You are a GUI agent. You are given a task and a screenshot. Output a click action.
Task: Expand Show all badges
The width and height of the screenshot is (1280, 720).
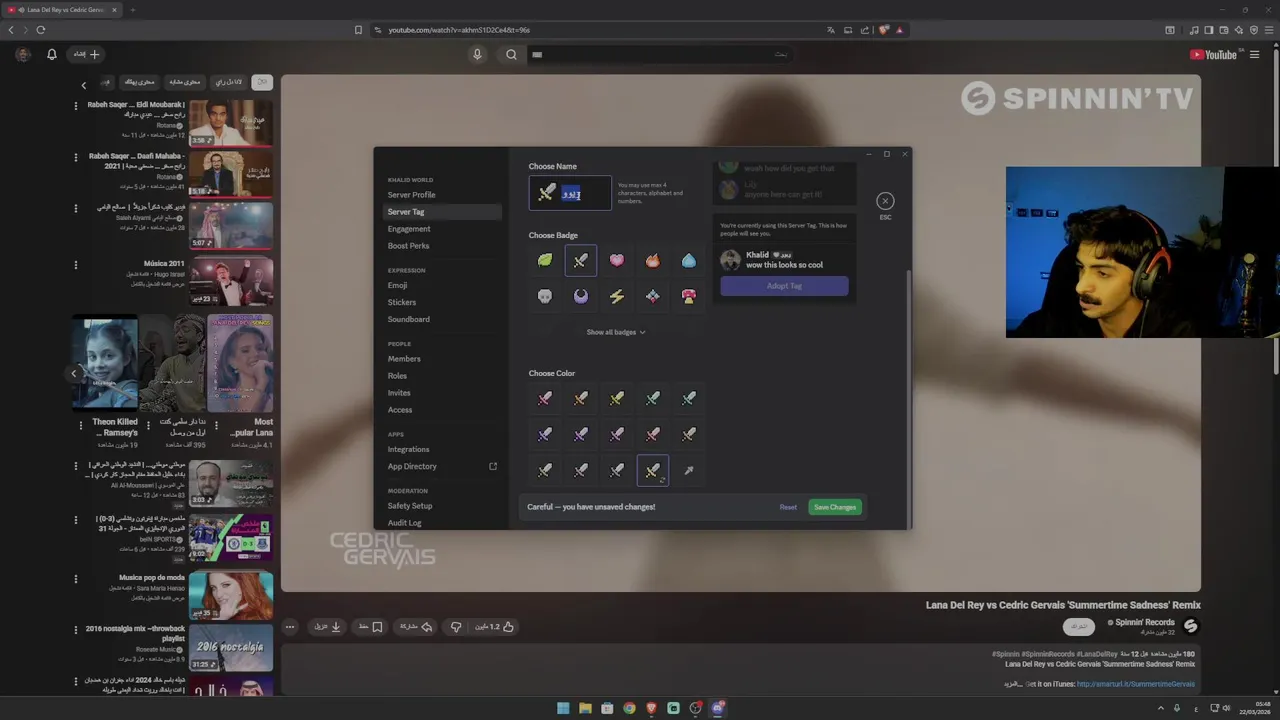pos(616,332)
